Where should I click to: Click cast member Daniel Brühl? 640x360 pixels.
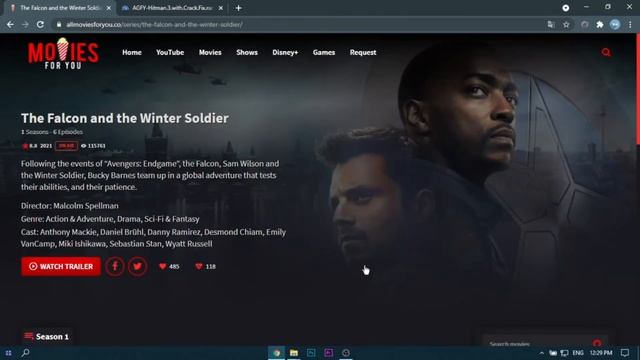122,232
